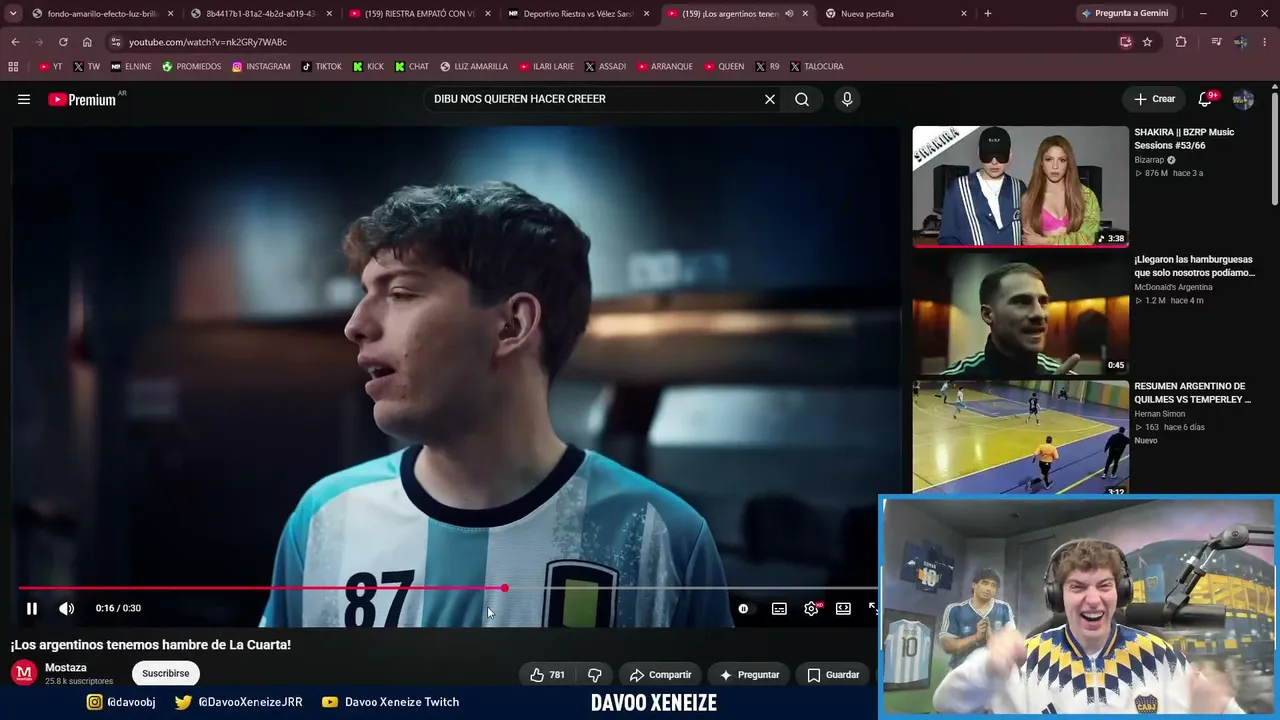The width and height of the screenshot is (1280, 720).
Task: Open the tab search dropdown arrow
Action: click(13, 14)
